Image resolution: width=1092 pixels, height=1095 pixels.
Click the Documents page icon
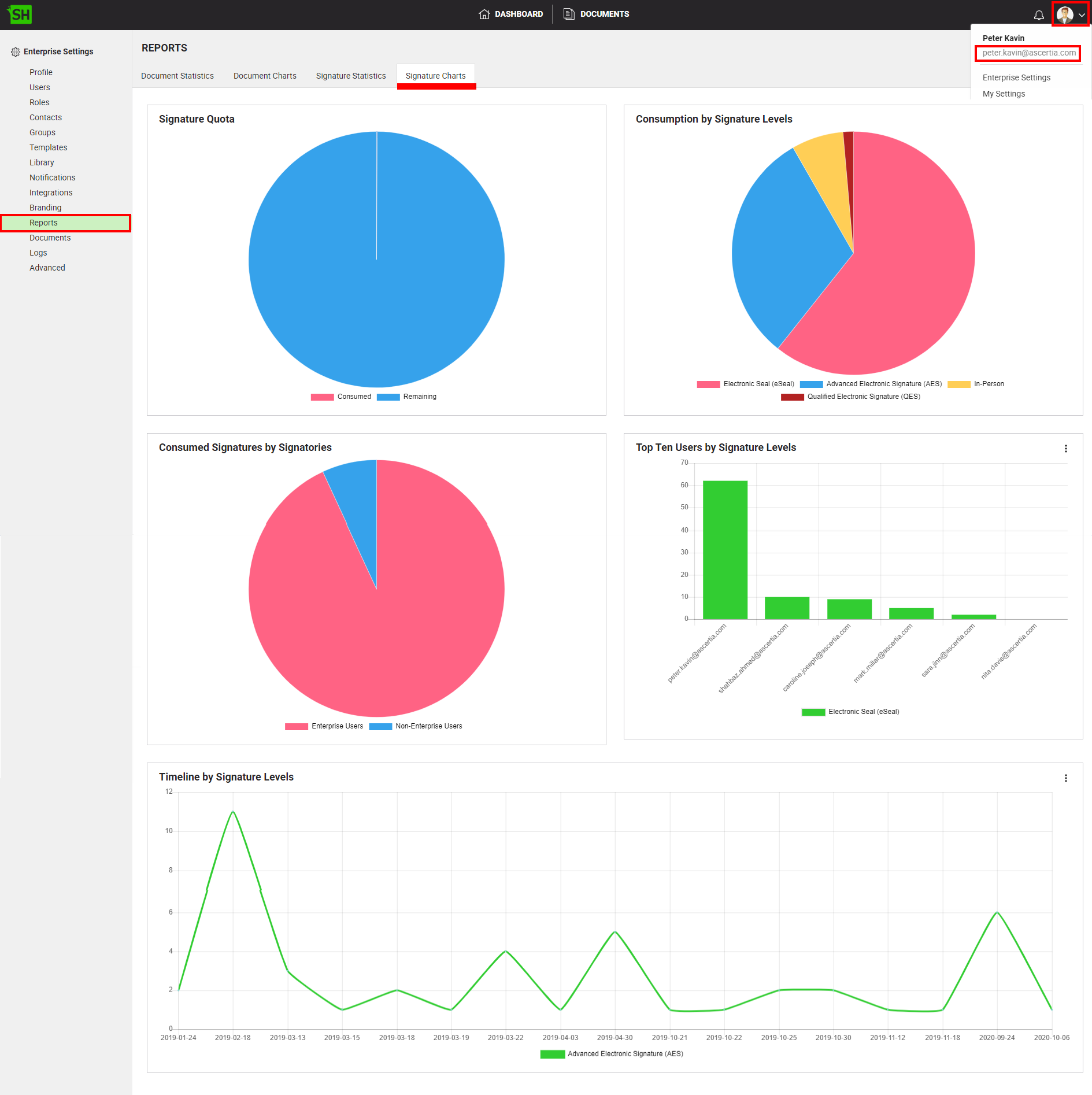point(569,14)
